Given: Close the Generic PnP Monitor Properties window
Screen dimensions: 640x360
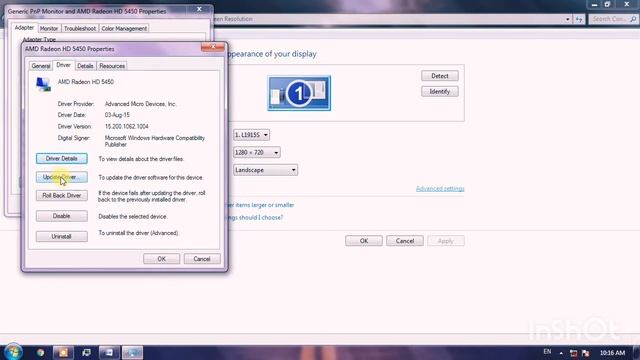Looking at the screenshot, I should tap(199, 9).
